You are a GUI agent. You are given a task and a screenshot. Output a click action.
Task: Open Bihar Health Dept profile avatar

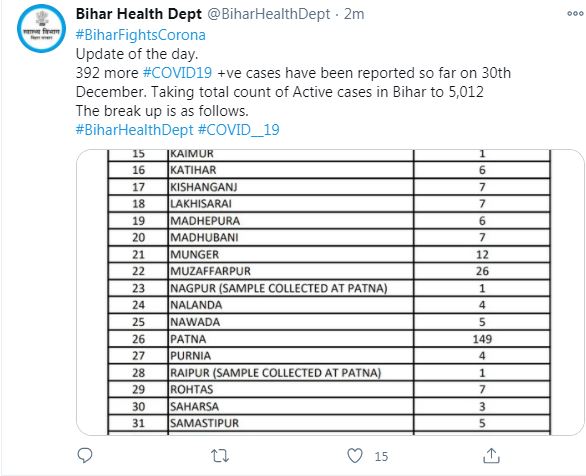click(41, 28)
